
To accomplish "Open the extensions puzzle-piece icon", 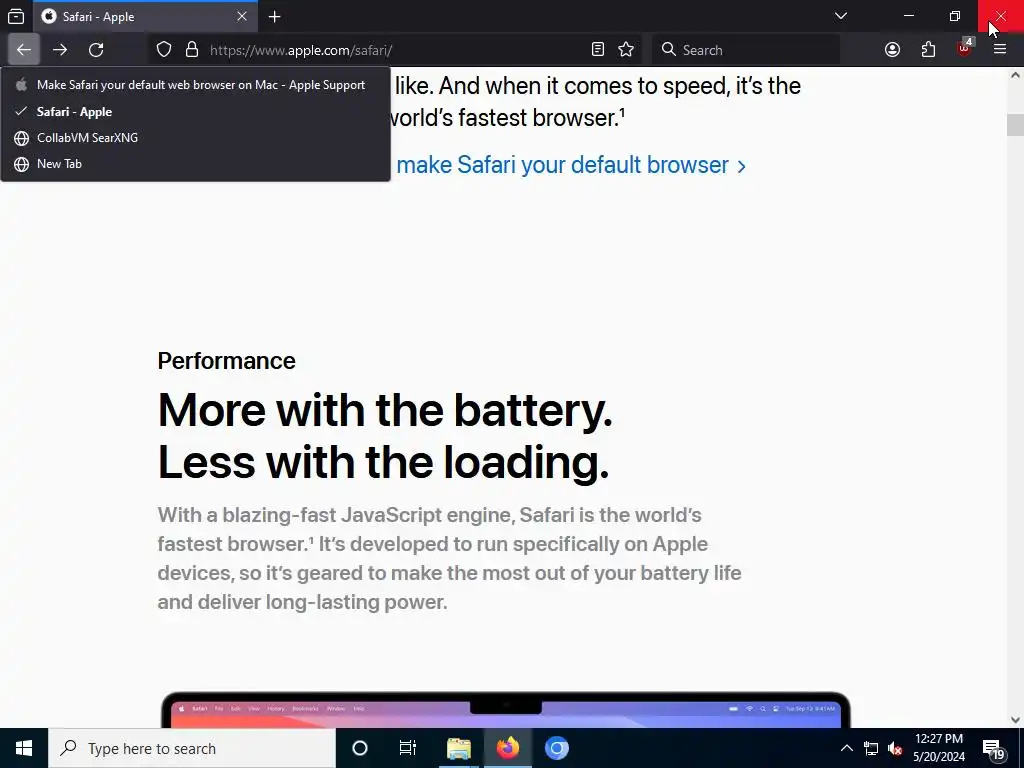I will [928, 50].
